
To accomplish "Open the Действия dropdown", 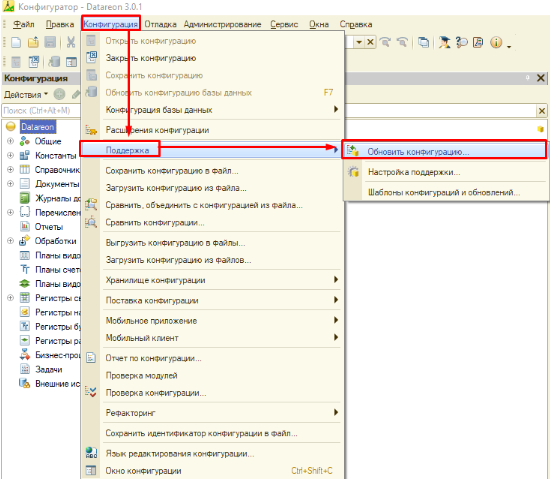I will click(26, 95).
